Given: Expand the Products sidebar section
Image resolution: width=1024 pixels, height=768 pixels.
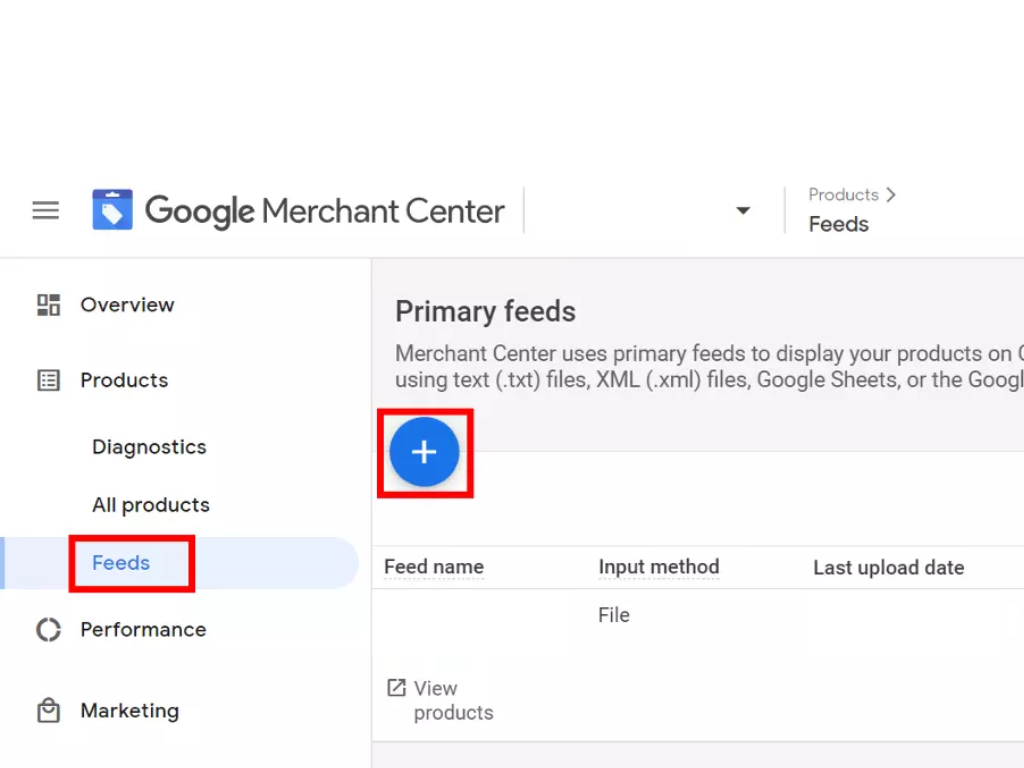Looking at the screenshot, I should [x=124, y=380].
